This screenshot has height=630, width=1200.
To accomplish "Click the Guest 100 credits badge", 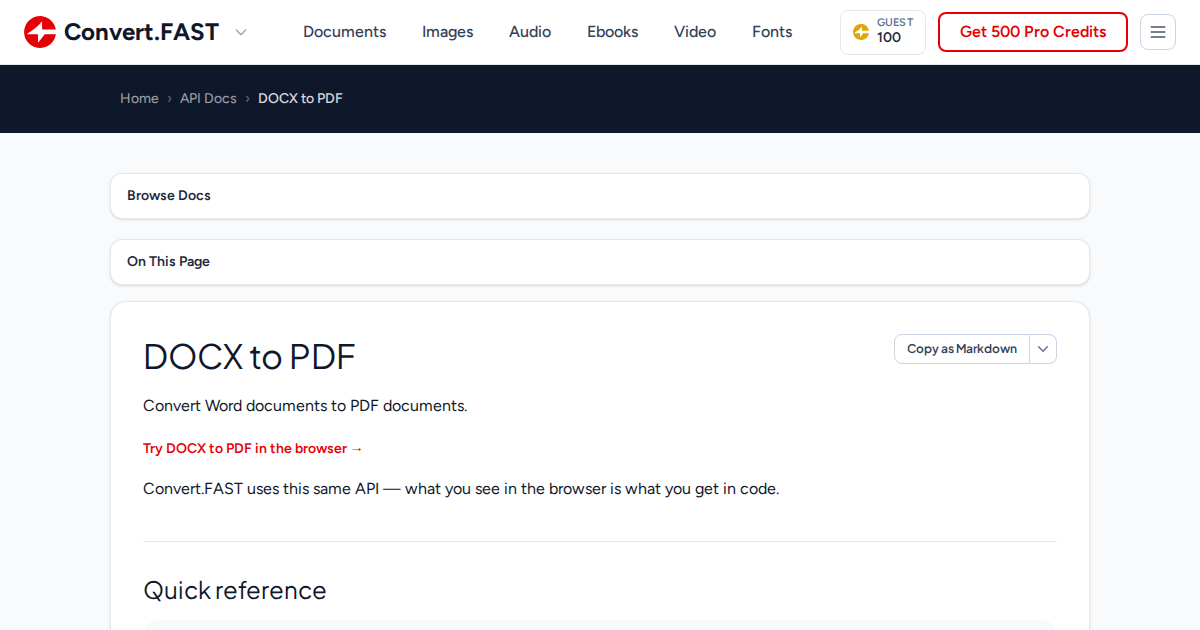I will point(883,32).
